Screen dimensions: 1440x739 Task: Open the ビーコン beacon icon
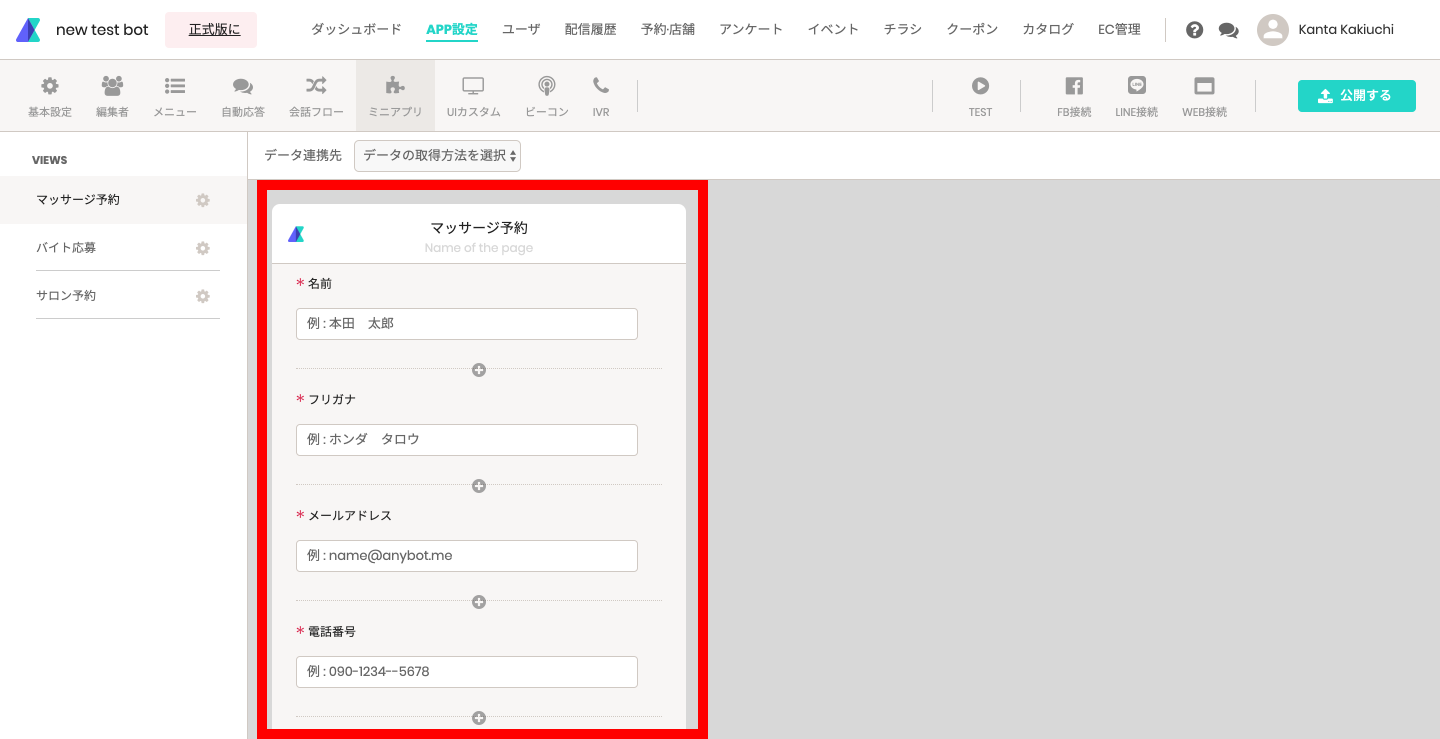(546, 86)
